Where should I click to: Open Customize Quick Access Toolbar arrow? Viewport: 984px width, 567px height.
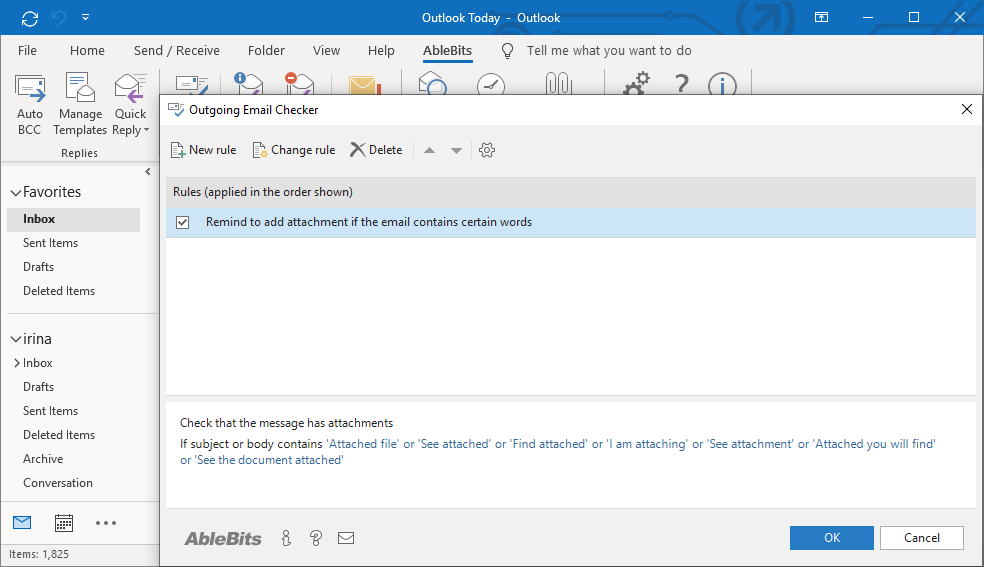(85, 18)
